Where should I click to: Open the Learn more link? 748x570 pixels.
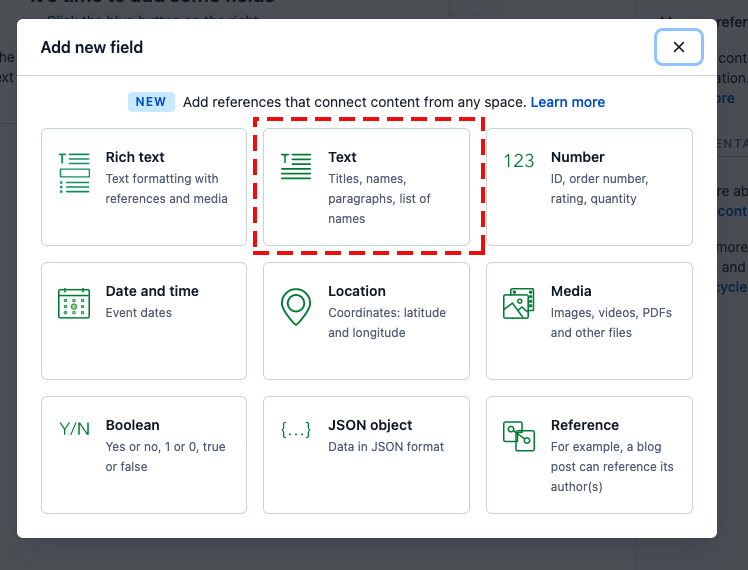tap(568, 102)
